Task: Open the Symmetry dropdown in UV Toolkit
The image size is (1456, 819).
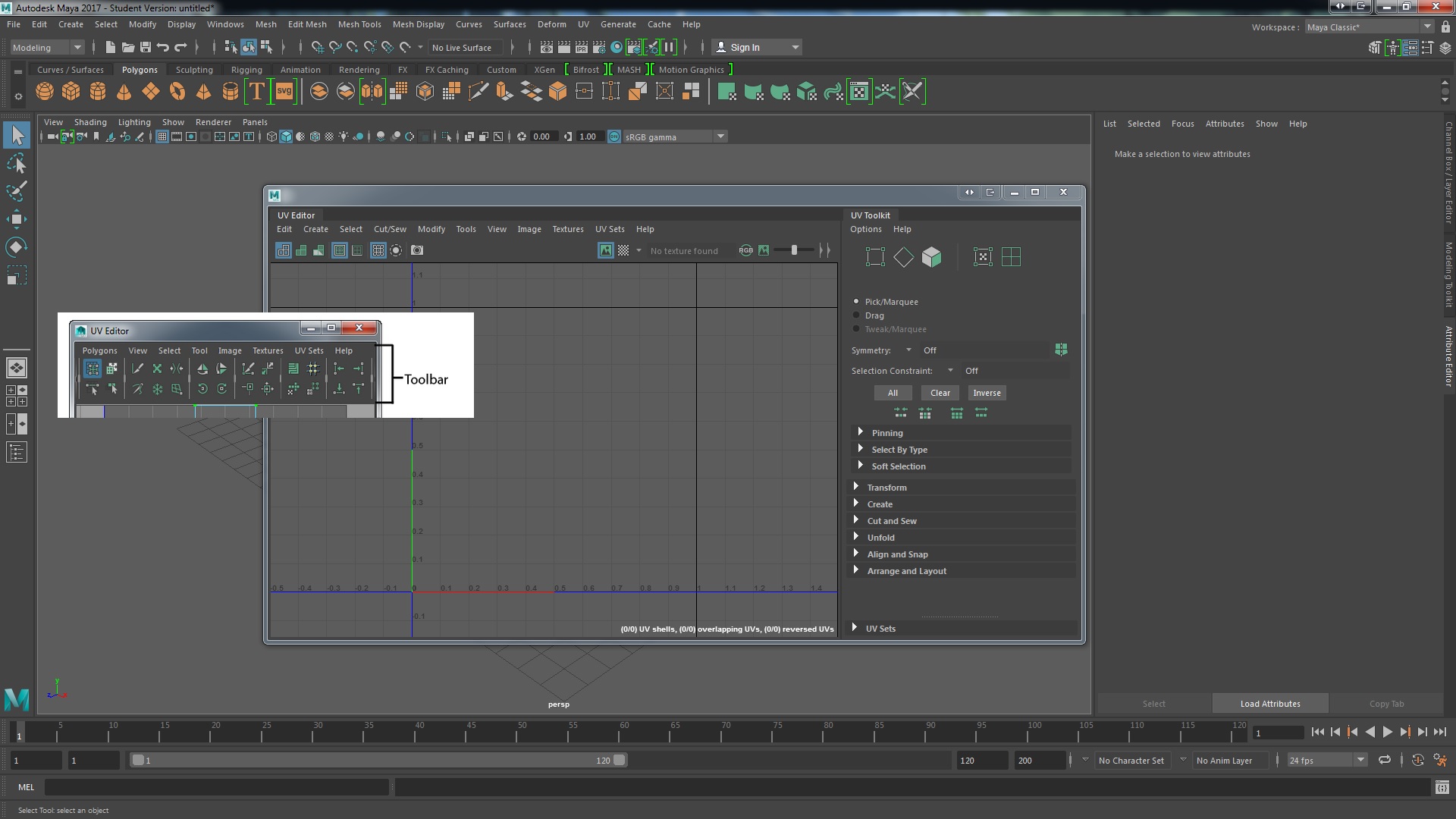Action: point(908,350)
